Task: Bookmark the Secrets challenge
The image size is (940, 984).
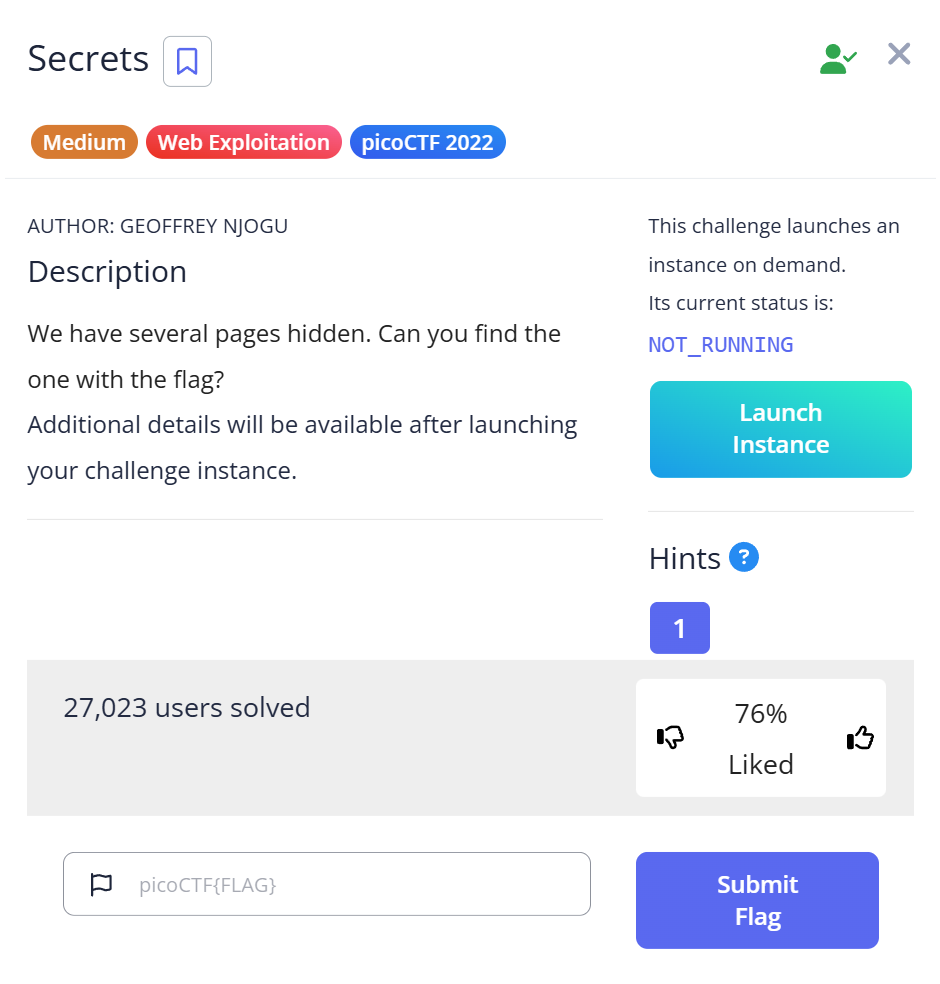Action: tap(187, 61)
